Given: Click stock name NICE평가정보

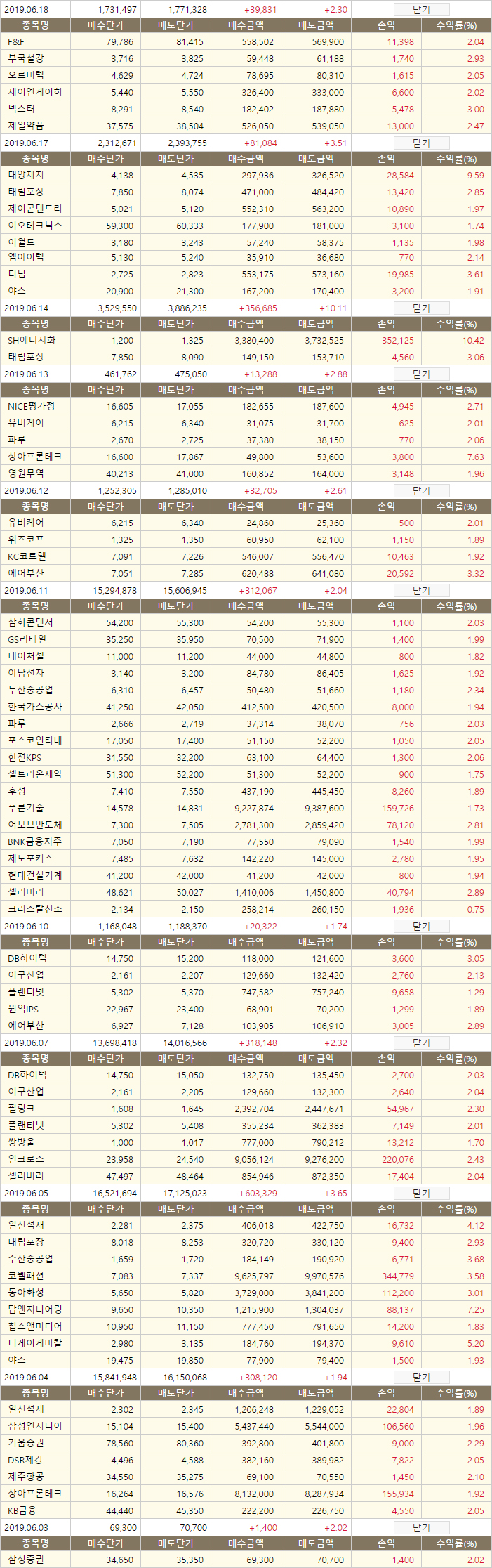Looking at the screenshot, I should pos(31,407).
